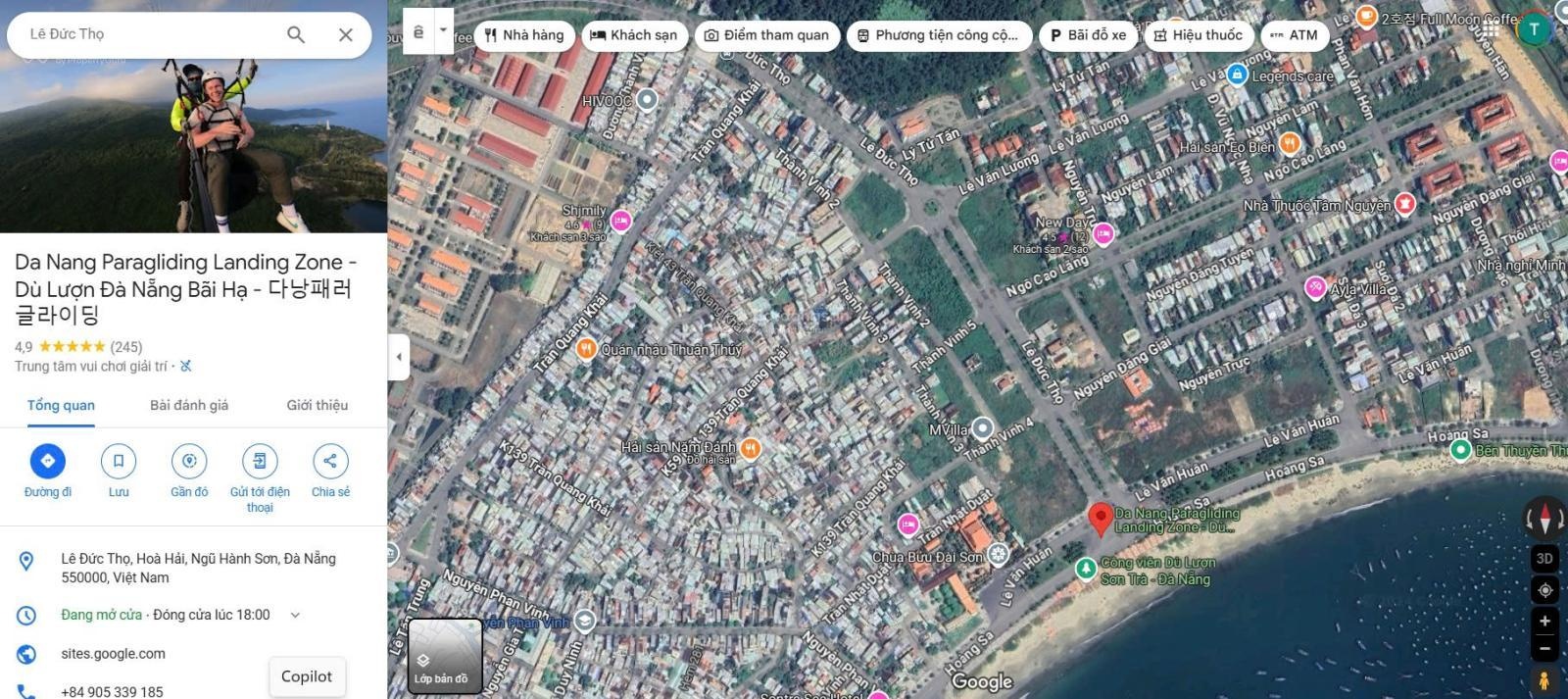Click the Legends care marker
Screen dimensions: 1568x699
(1237, 75)
